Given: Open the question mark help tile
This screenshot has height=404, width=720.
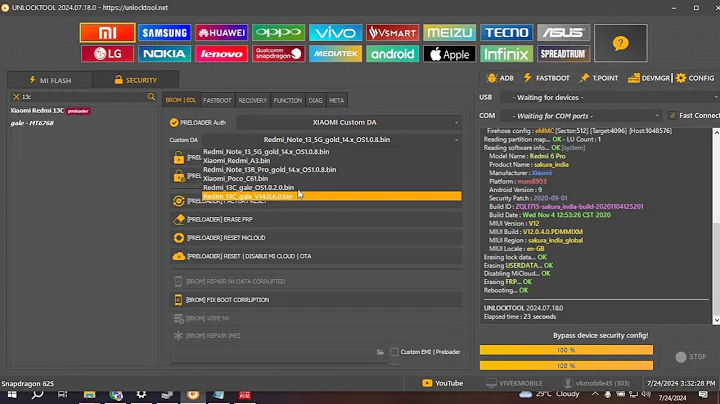Looking at the screenshot, I should point(620,43).
